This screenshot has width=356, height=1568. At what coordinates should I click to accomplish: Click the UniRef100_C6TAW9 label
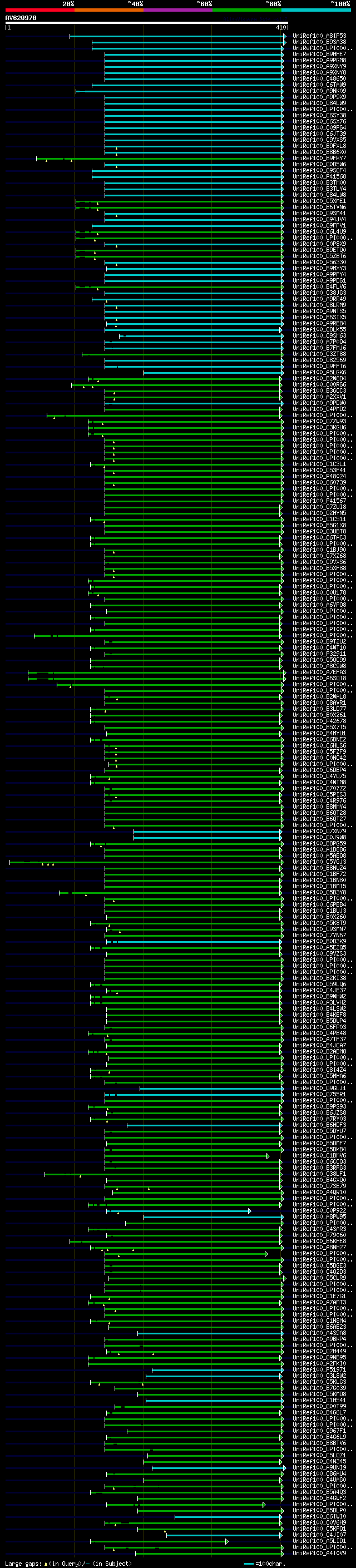click(319, 85)
